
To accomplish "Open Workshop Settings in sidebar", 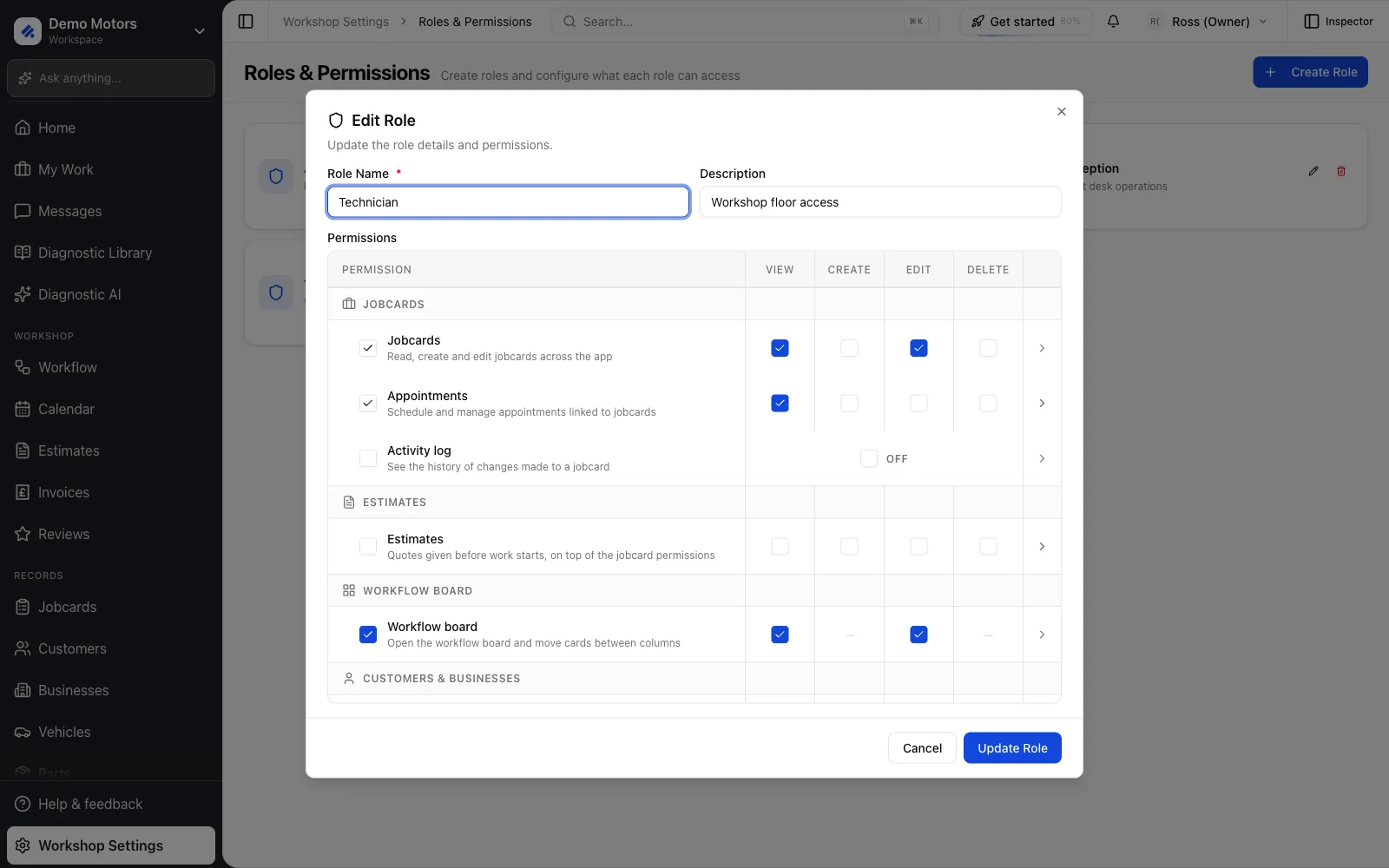I will point(111,845).
